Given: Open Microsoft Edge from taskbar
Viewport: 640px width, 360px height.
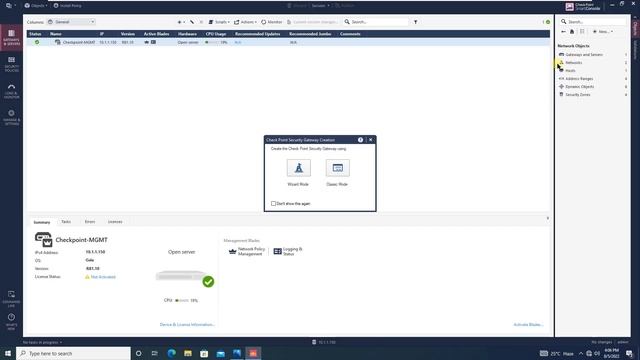Looking at the screenshot, I should [x=171, y=353].
